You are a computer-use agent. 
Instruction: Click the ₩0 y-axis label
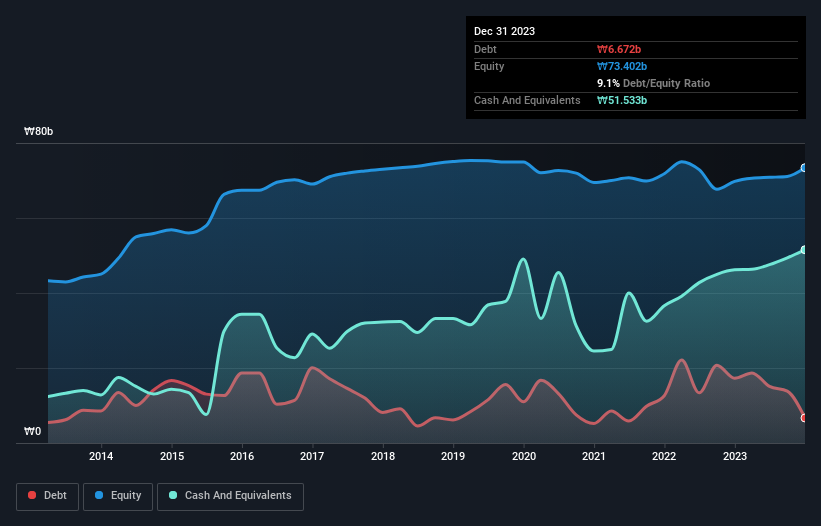point(32,431)
